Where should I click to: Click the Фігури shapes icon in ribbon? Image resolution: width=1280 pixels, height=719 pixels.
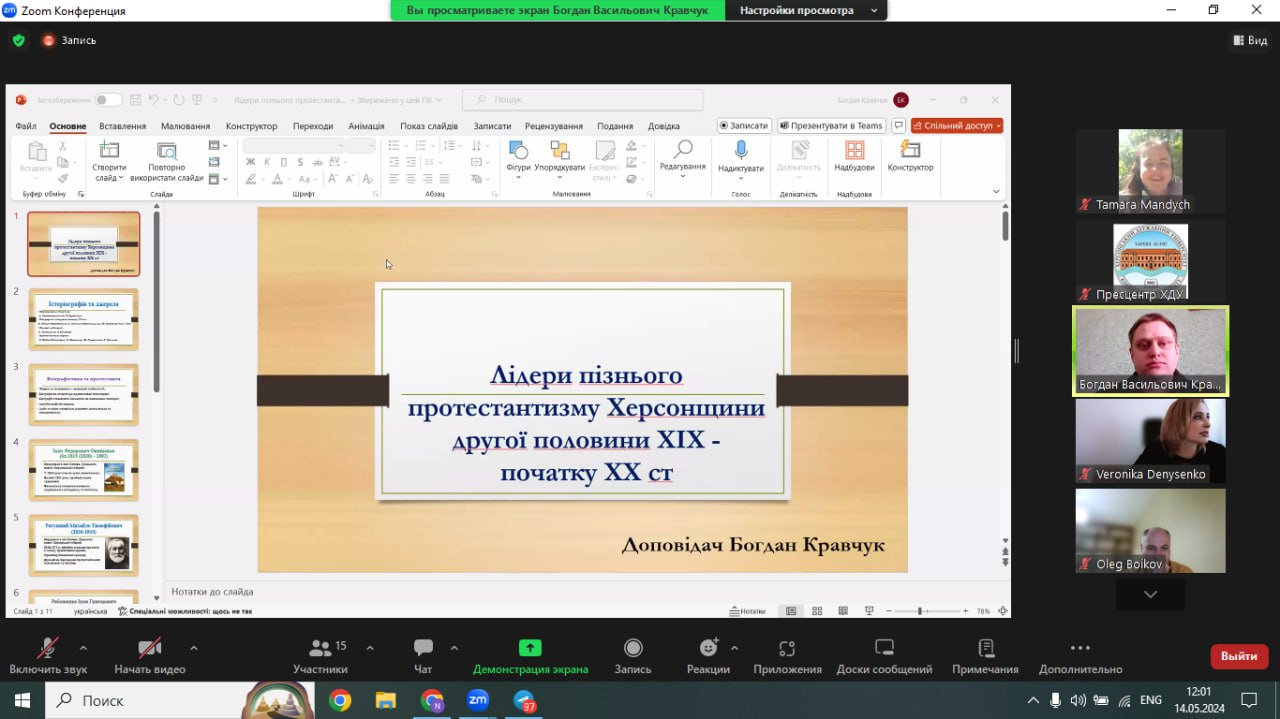[518, 150]
